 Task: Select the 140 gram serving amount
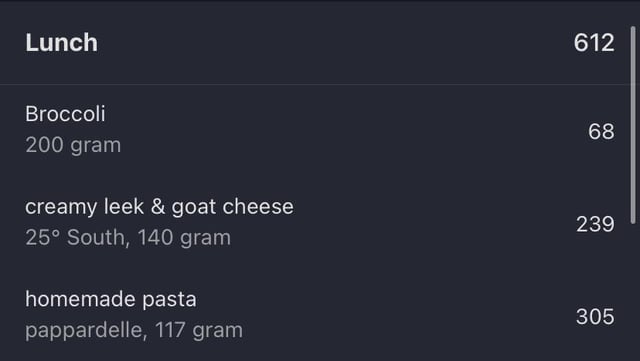184,238
